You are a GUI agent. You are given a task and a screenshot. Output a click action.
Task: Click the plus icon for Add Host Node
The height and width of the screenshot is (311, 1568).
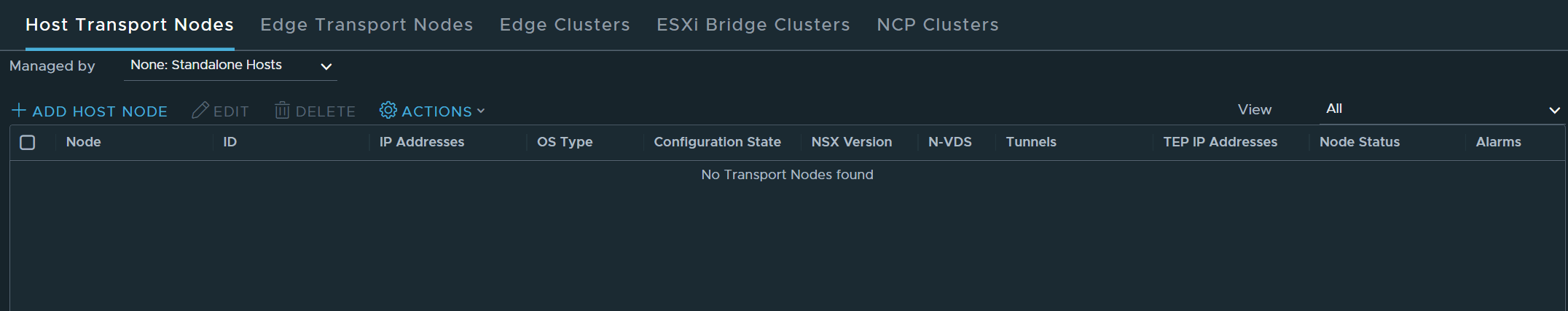pos(19,111)
